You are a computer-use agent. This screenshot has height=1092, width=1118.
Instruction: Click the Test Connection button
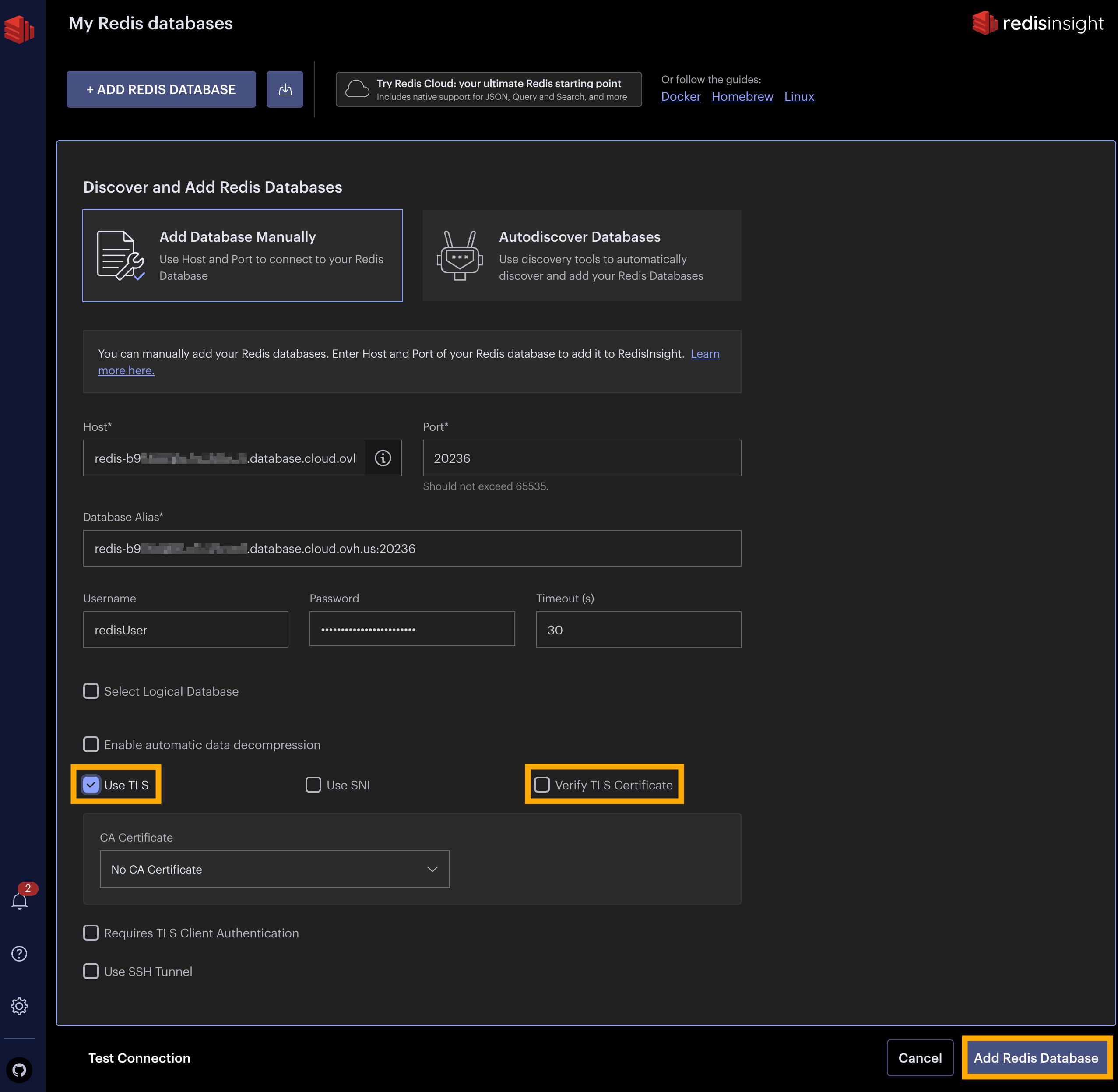(139, 1058)
